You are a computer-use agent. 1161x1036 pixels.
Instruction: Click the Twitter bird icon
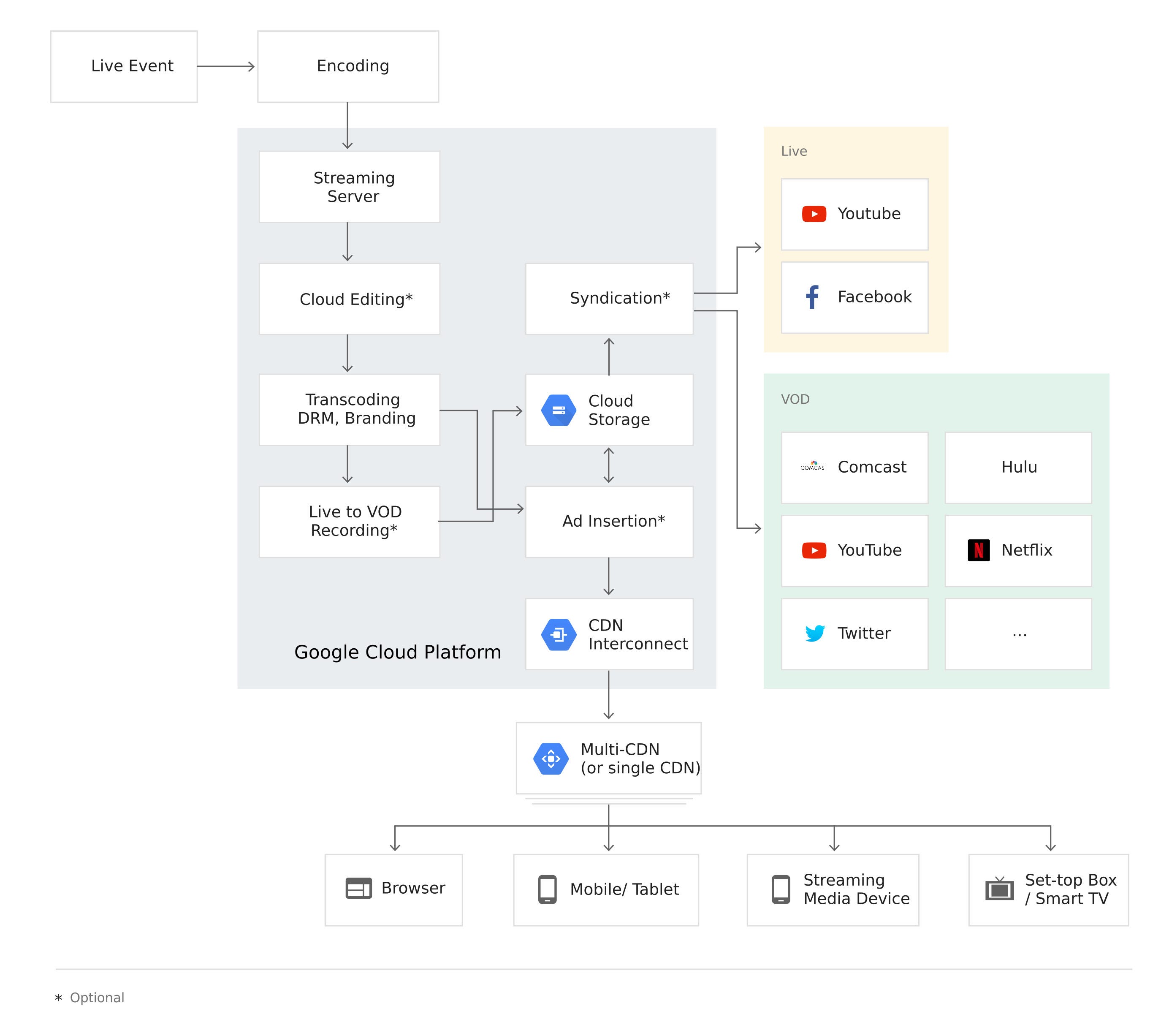coord(815,633)
